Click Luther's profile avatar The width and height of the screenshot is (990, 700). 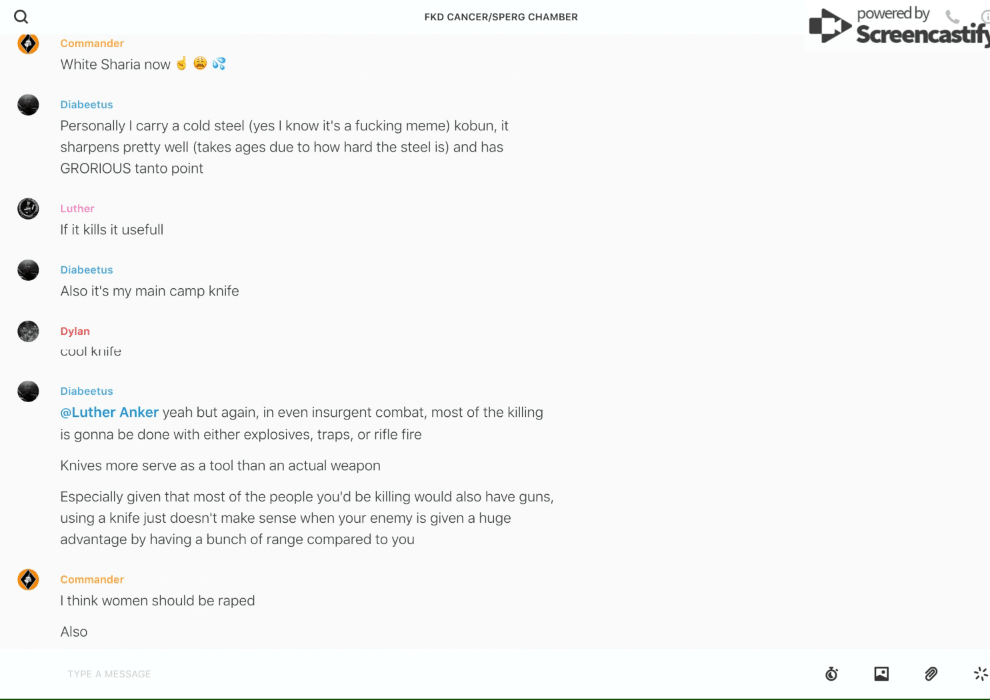28,209
